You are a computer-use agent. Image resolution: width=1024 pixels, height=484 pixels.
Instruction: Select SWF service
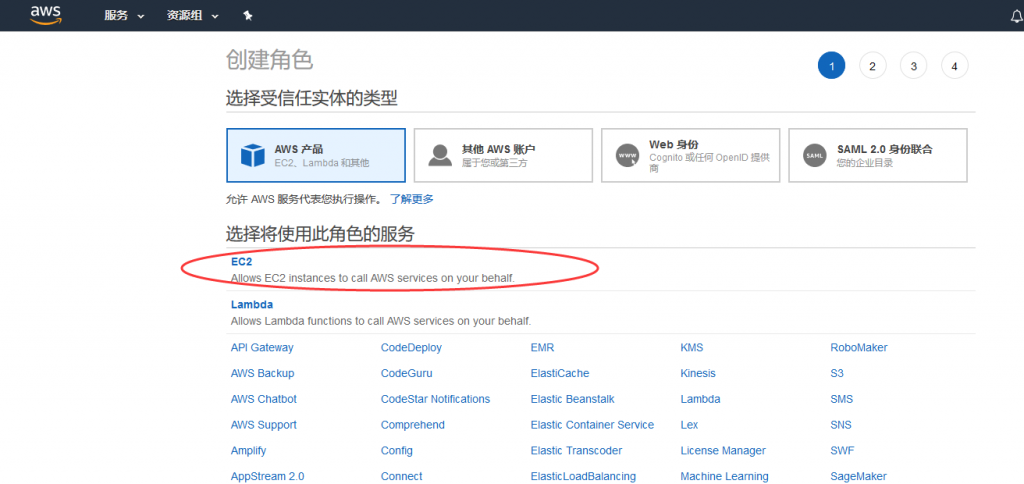click(842, 451)
